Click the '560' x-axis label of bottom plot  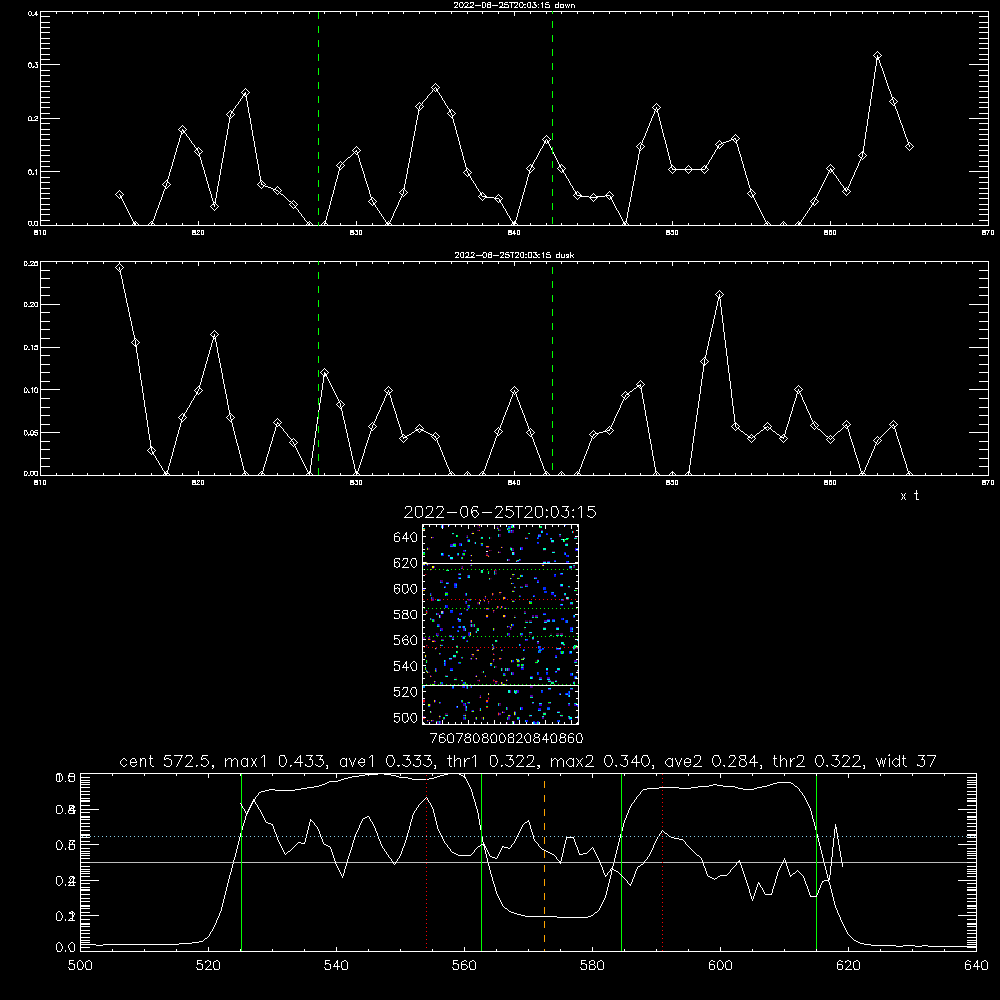click(464, 966)
